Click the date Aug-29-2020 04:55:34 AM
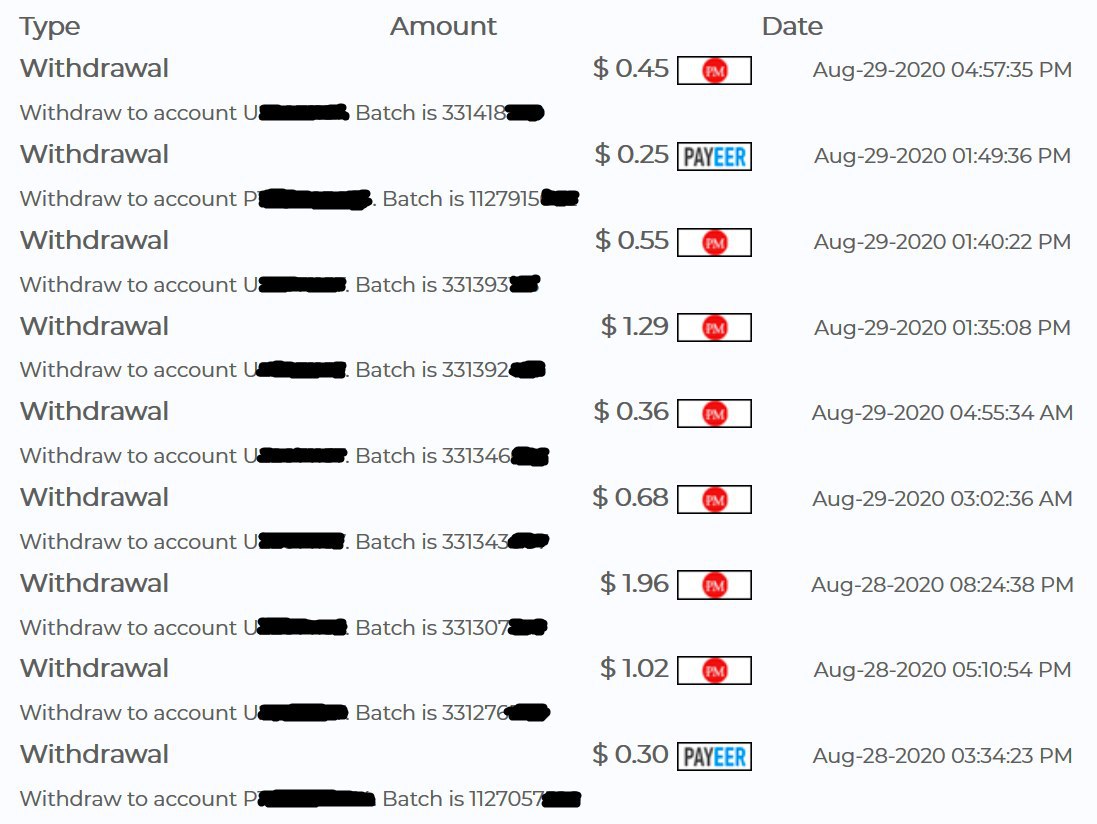The image size is (1097, 824). tap(942, 413)
